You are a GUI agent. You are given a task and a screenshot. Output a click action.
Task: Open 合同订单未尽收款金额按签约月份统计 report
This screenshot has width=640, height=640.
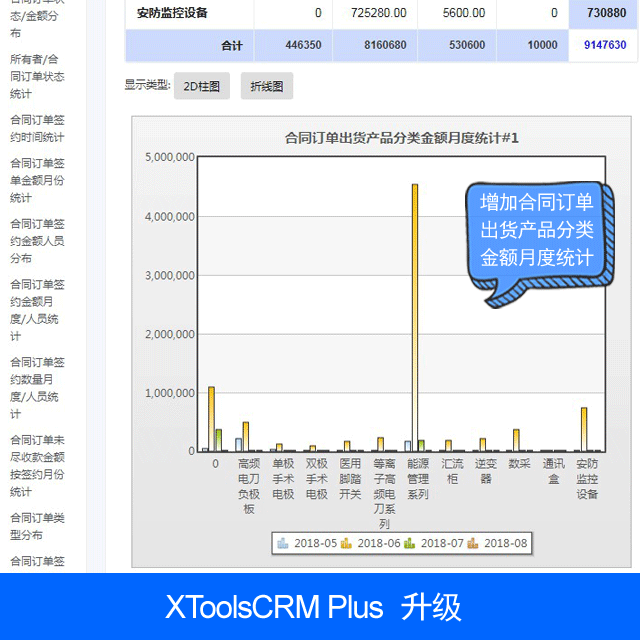coord(37,466)
